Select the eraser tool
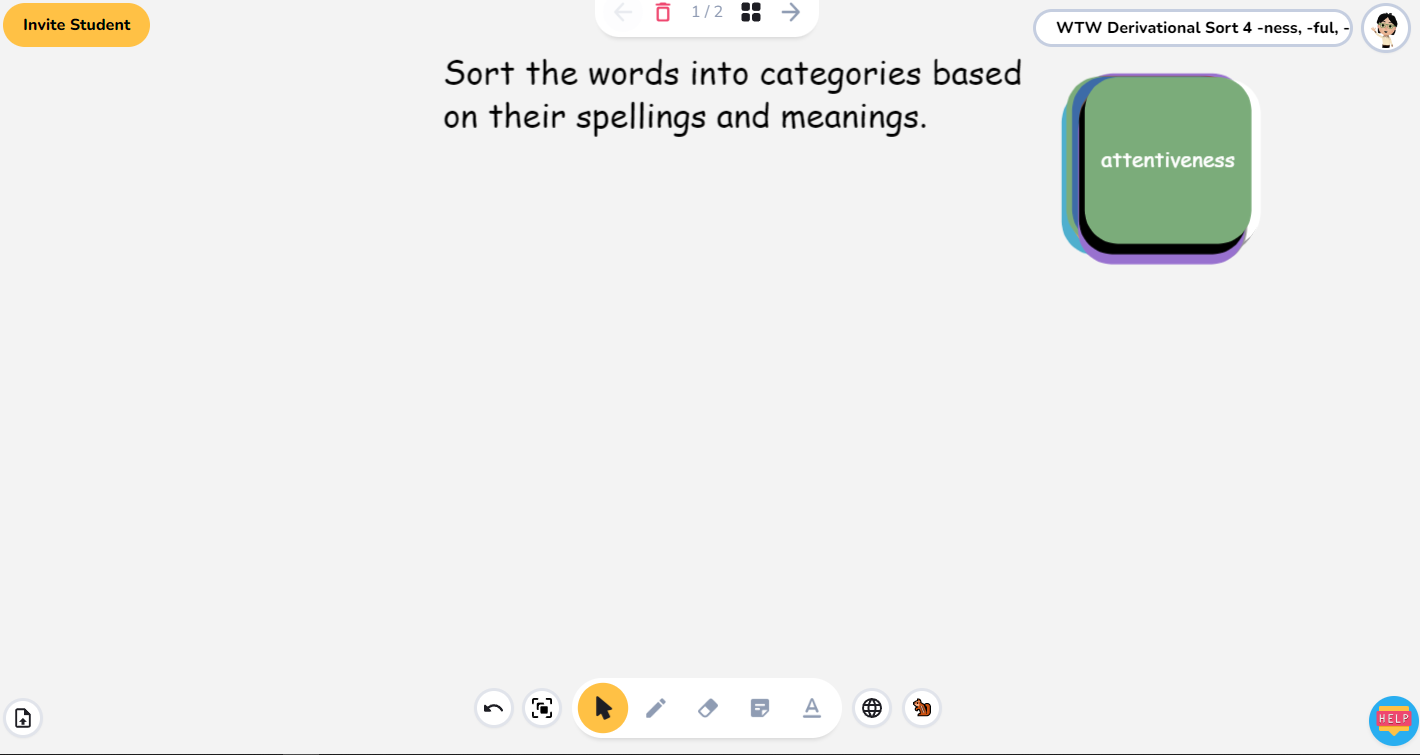This screenshot has width=1420, height=755. click(x=707, y=708)
